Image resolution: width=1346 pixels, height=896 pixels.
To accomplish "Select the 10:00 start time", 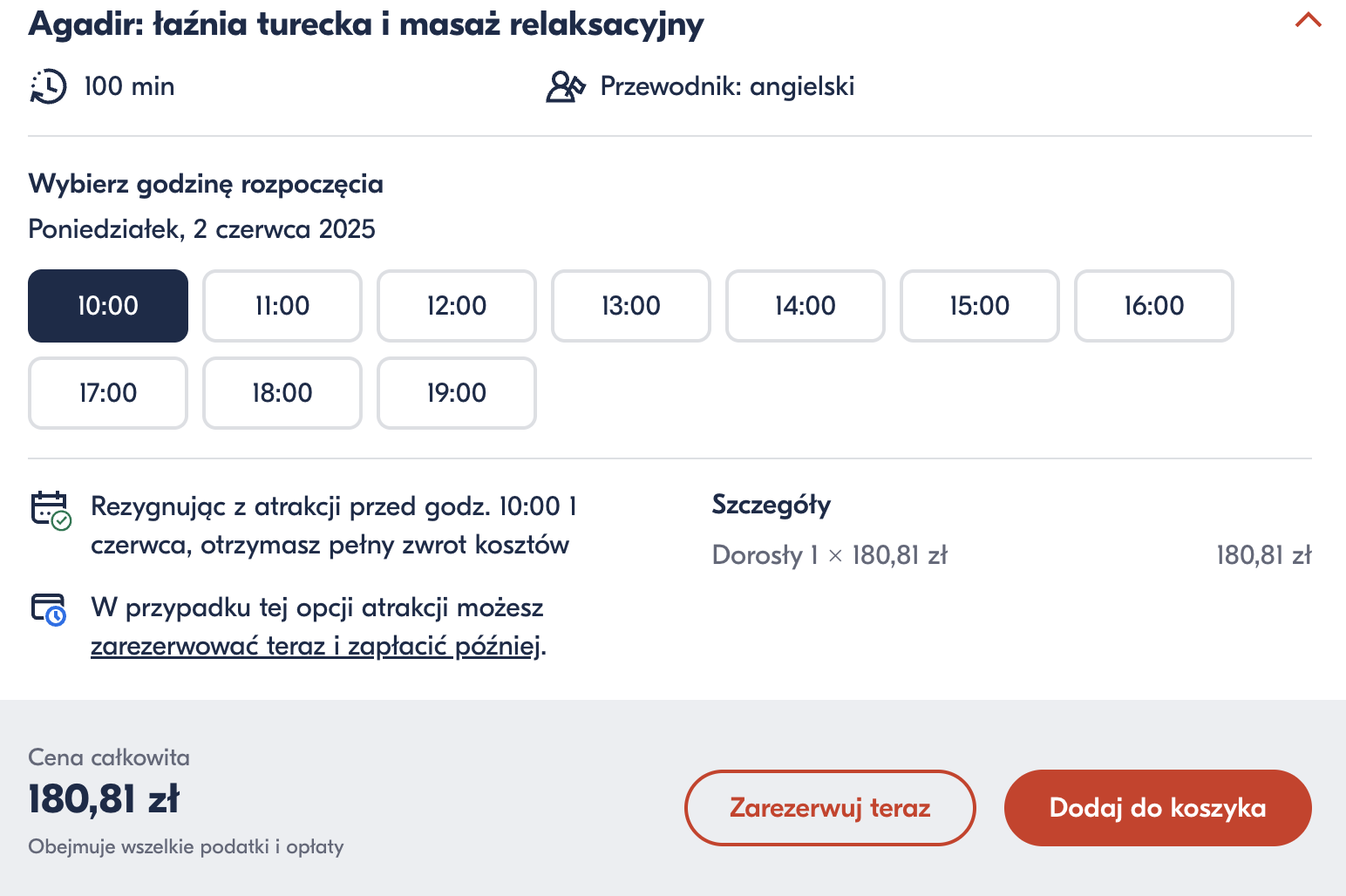I will (x=108, y=306).
